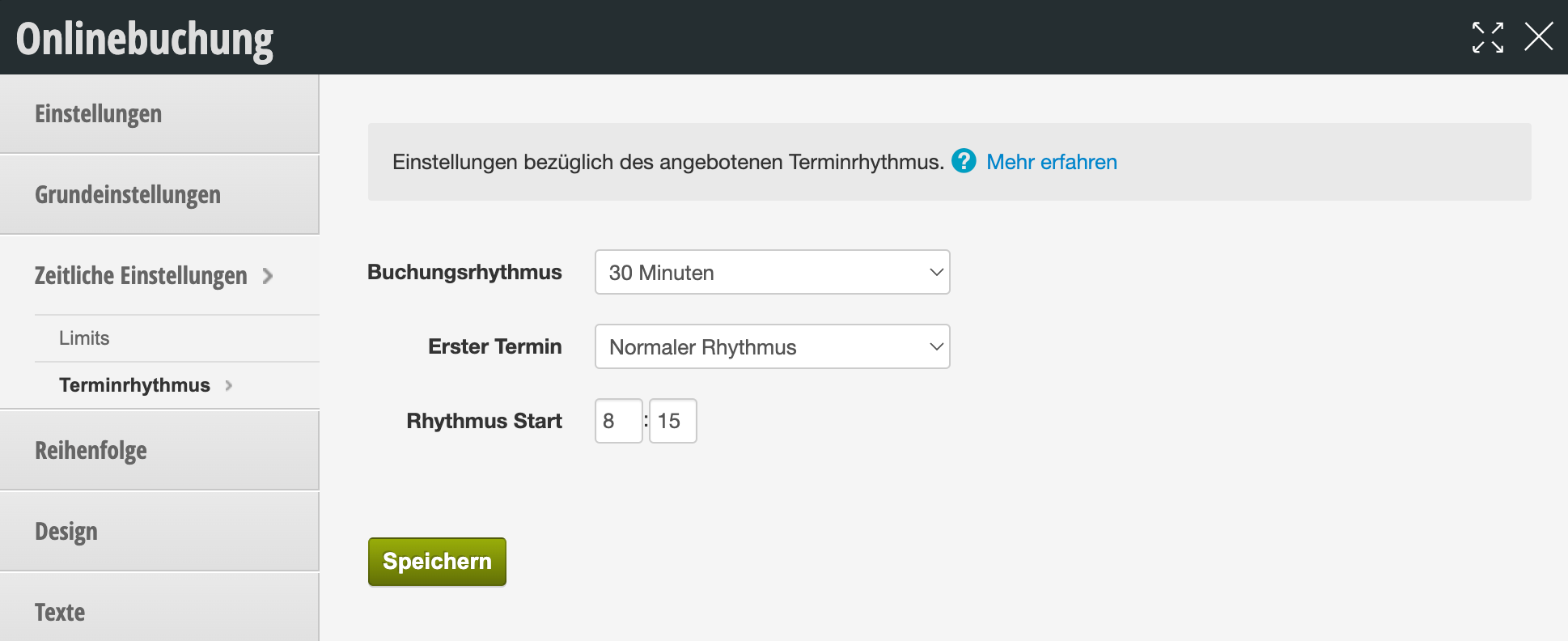Toggle fullscreen with the expand arrows icon
The width and height of the screenshot is (1568, 641).
point(1488,37)
